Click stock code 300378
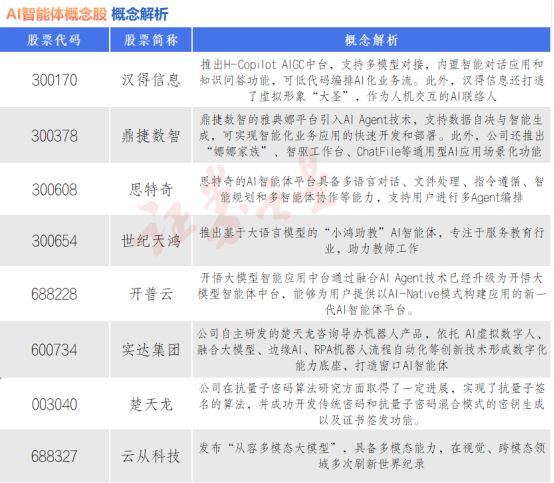 tap(54, 136)
